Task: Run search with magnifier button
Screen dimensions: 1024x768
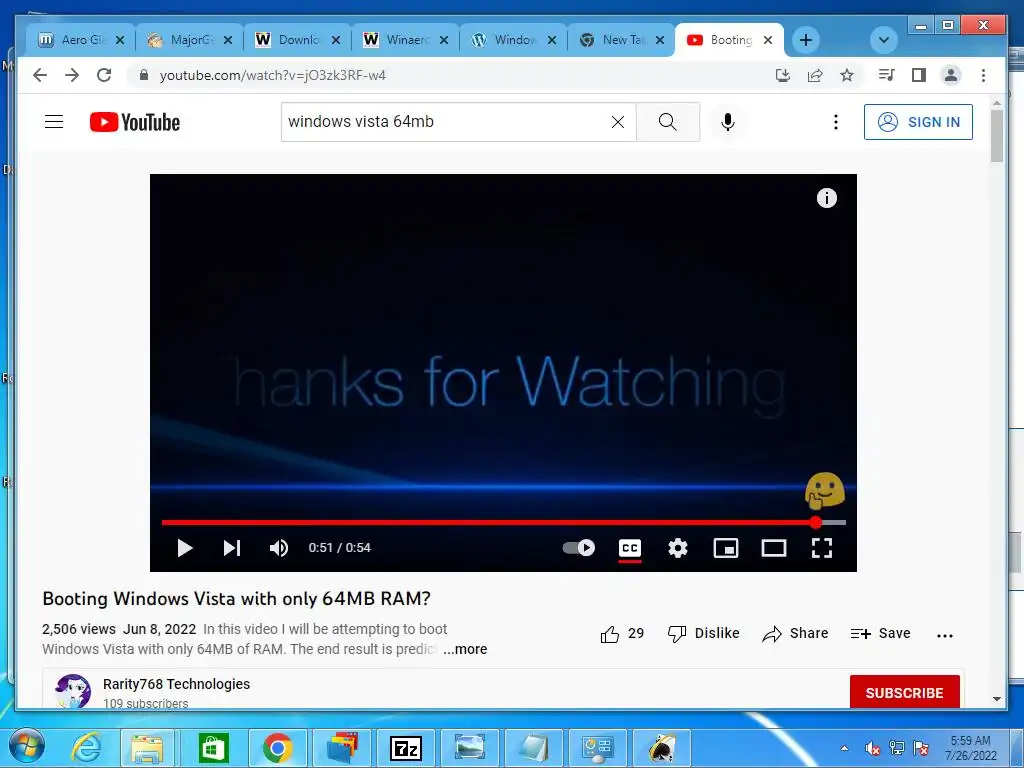Action: (667, 122)
